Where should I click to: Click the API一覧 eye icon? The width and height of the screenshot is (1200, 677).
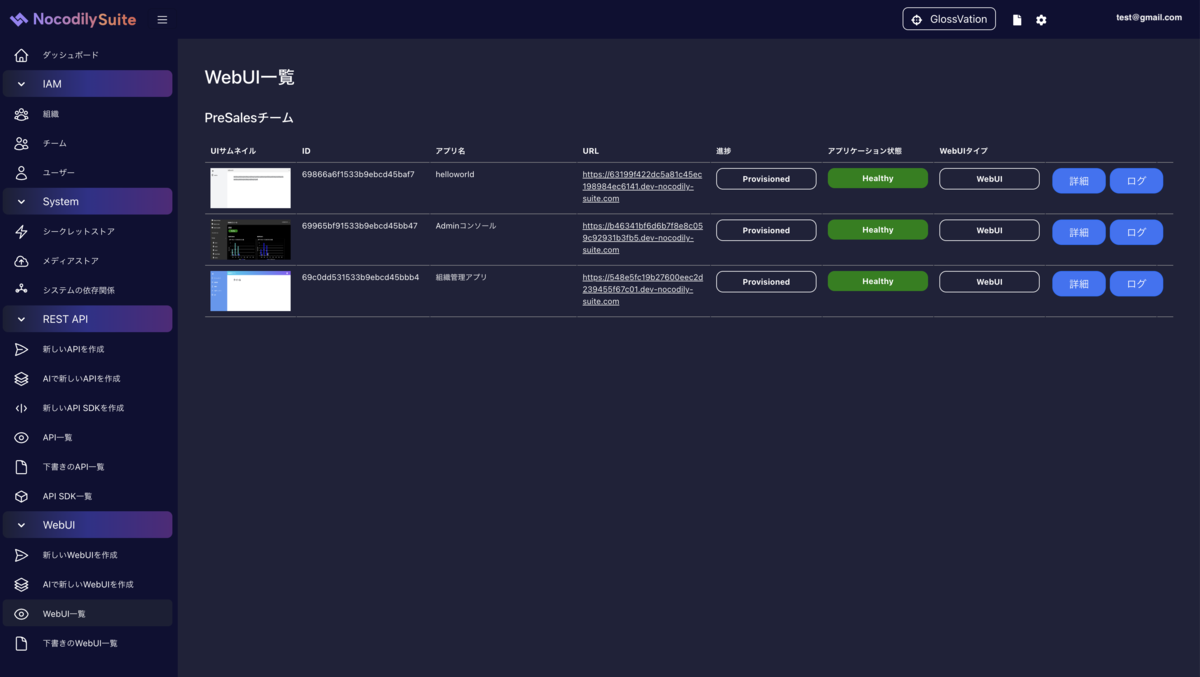click(x=21, y=437)
